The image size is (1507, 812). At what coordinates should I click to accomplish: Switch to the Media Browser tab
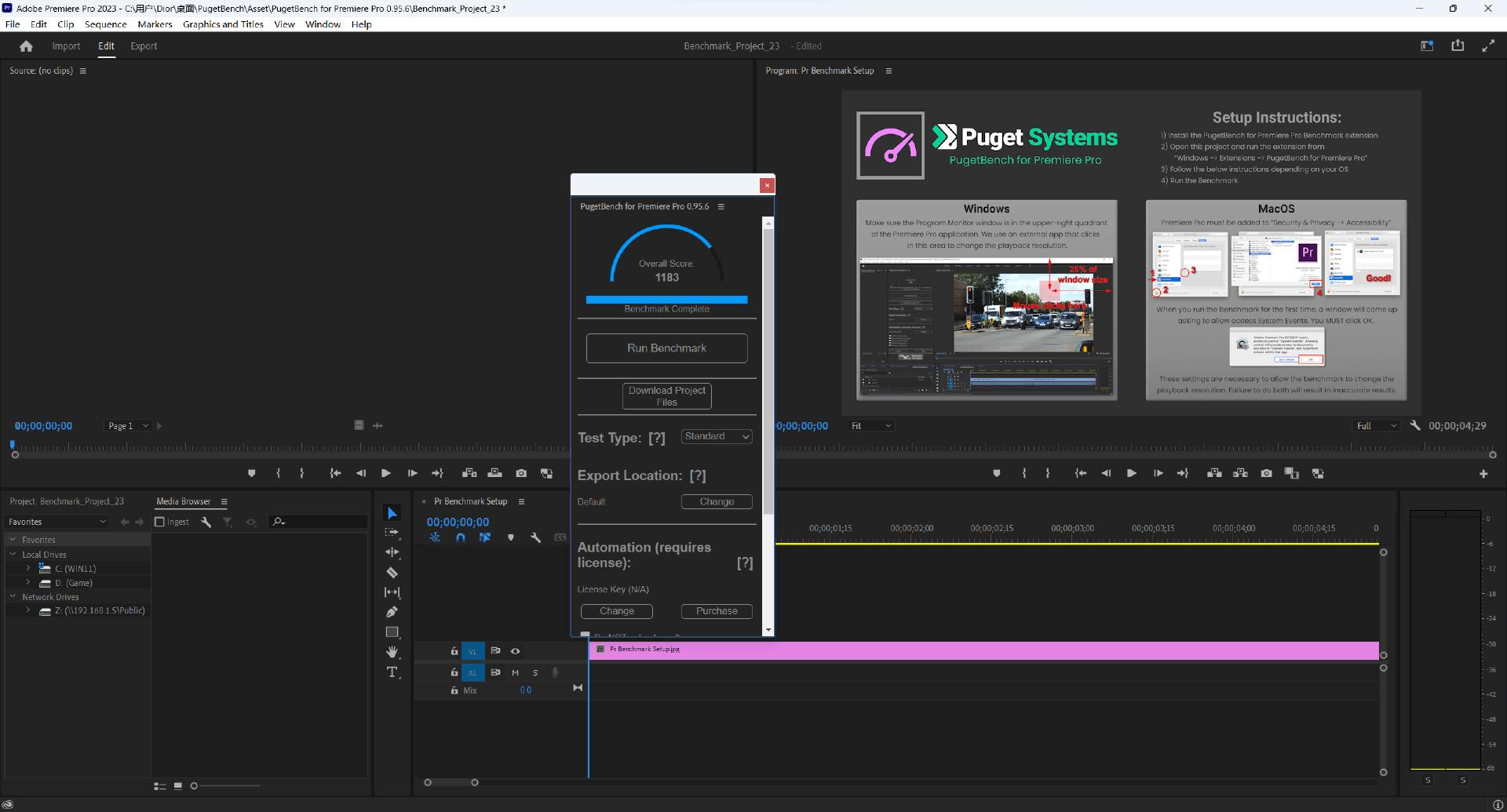click(x=183, y=501)
